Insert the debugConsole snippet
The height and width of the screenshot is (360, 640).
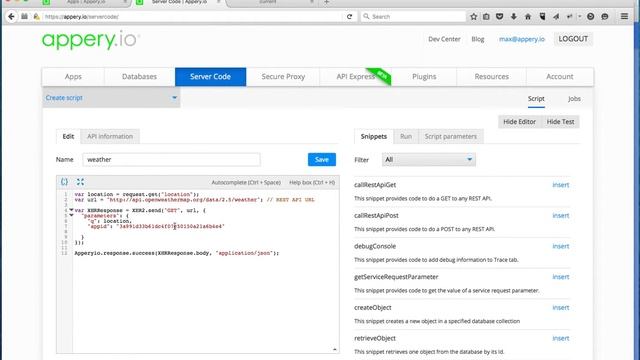[x=560, y=246]
